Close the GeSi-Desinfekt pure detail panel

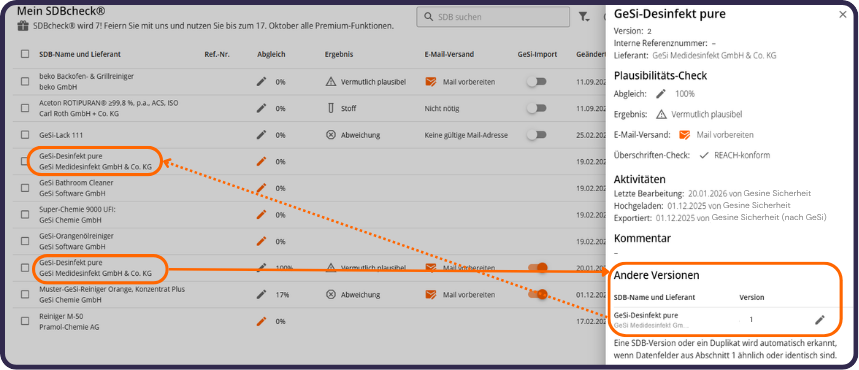coord(843,15)
